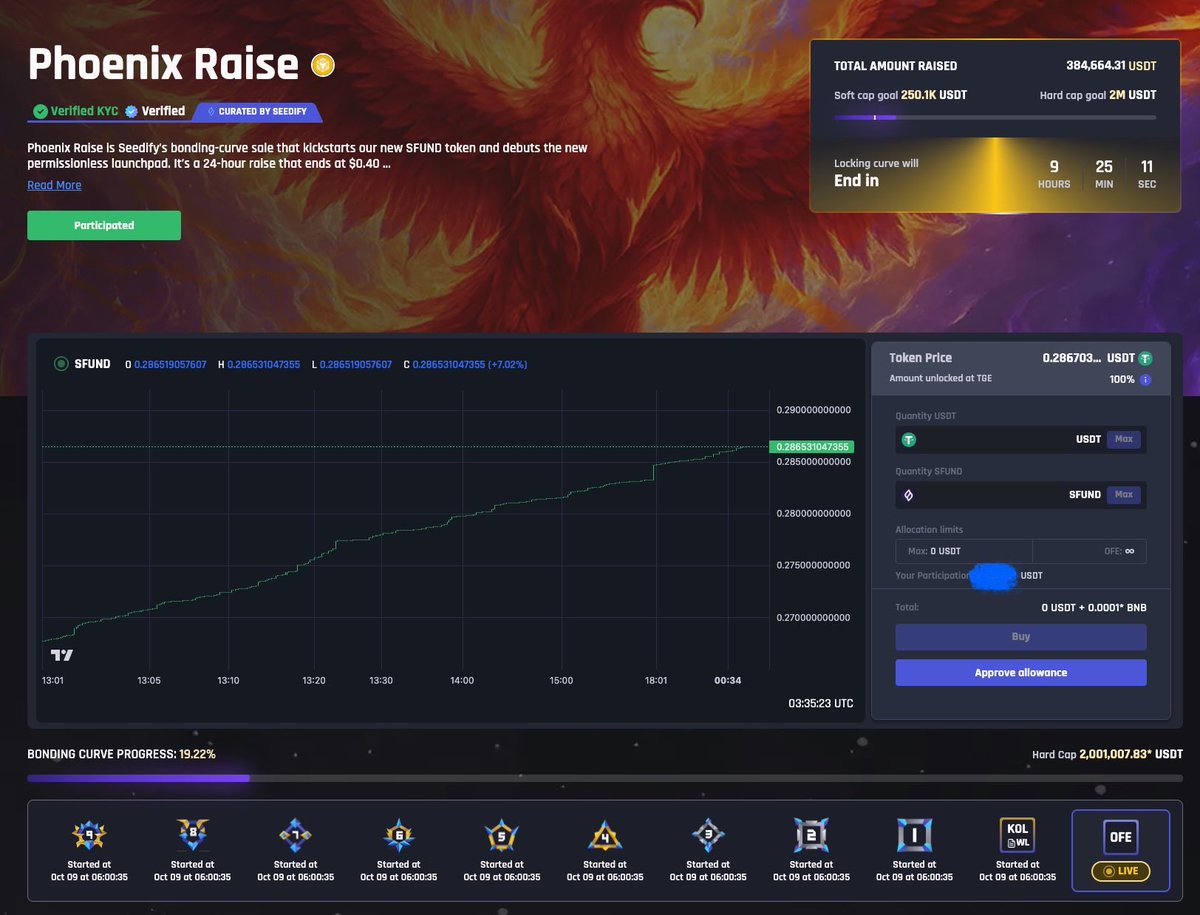Click the LIVE status pill under OFE
Viewport: 1200px width, 915px height.
click(1121, 871)
